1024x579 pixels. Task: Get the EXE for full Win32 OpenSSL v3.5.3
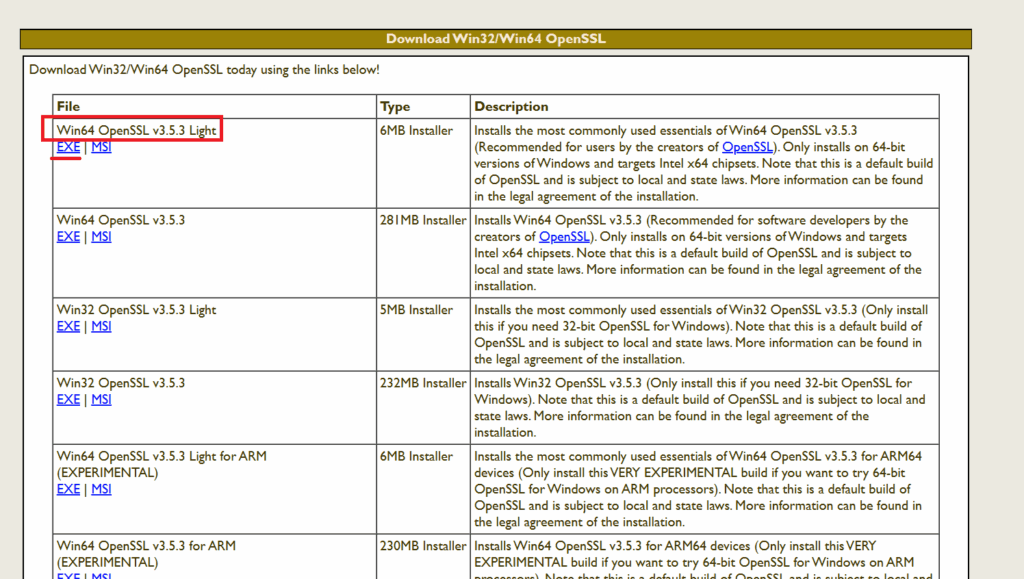click(68, 399)
